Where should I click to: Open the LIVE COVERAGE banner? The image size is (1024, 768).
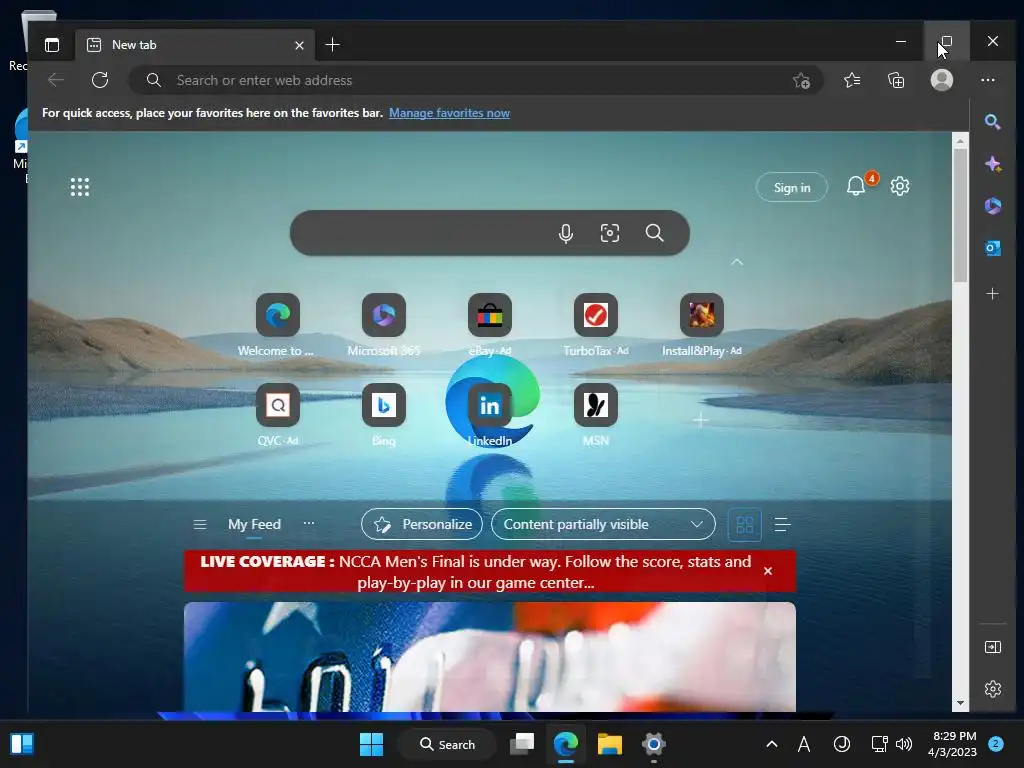[x=475, y=571]
